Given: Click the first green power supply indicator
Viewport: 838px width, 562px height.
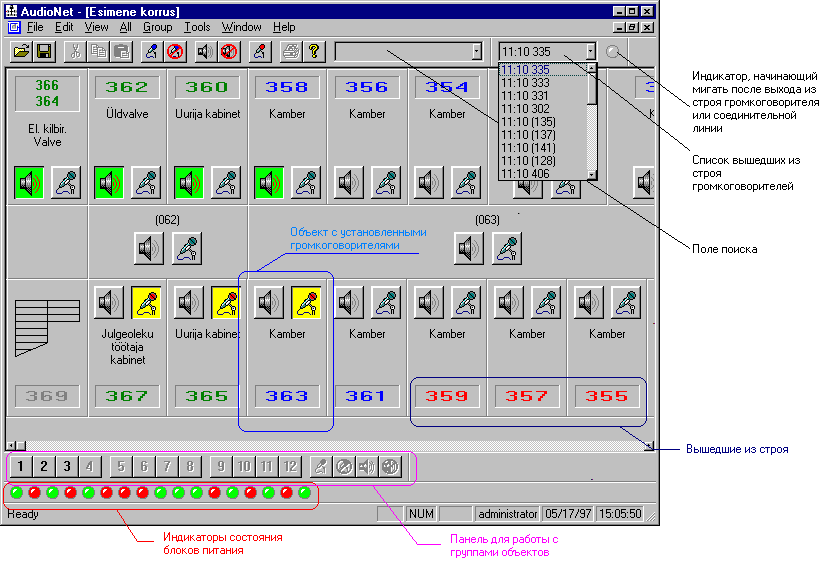Looking at the screenshot, I should click(17, 493).
